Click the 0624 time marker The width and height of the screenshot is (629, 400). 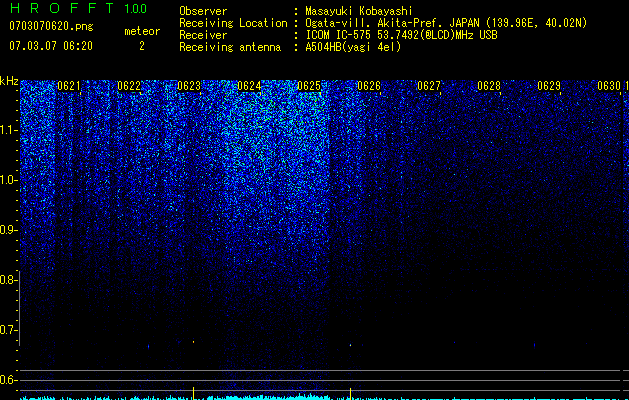249,86
